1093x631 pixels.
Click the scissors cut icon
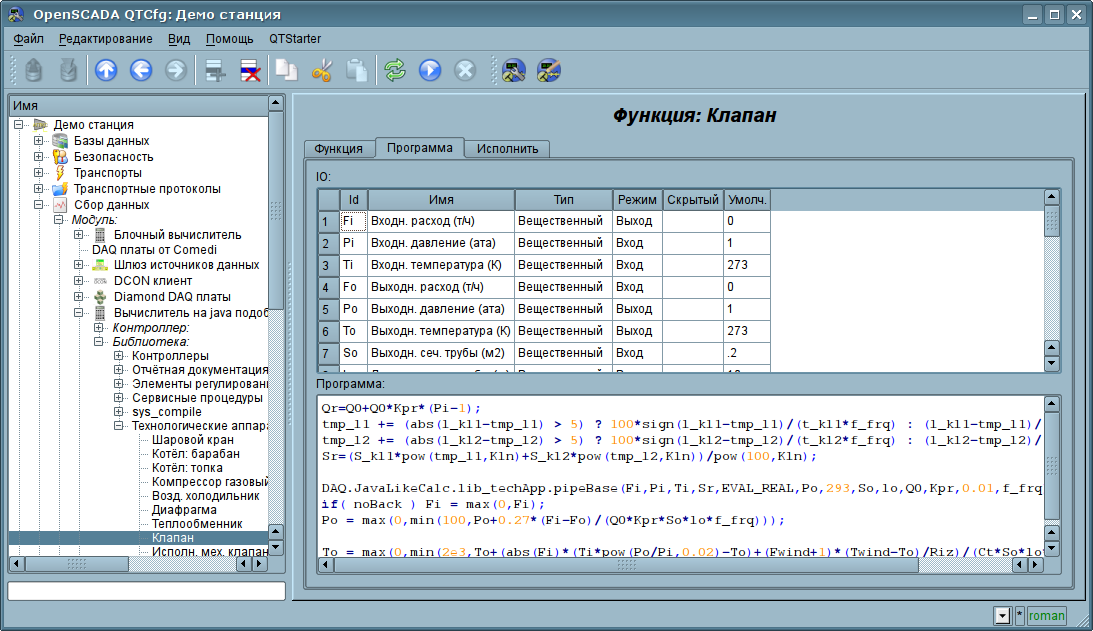[322, 70]
